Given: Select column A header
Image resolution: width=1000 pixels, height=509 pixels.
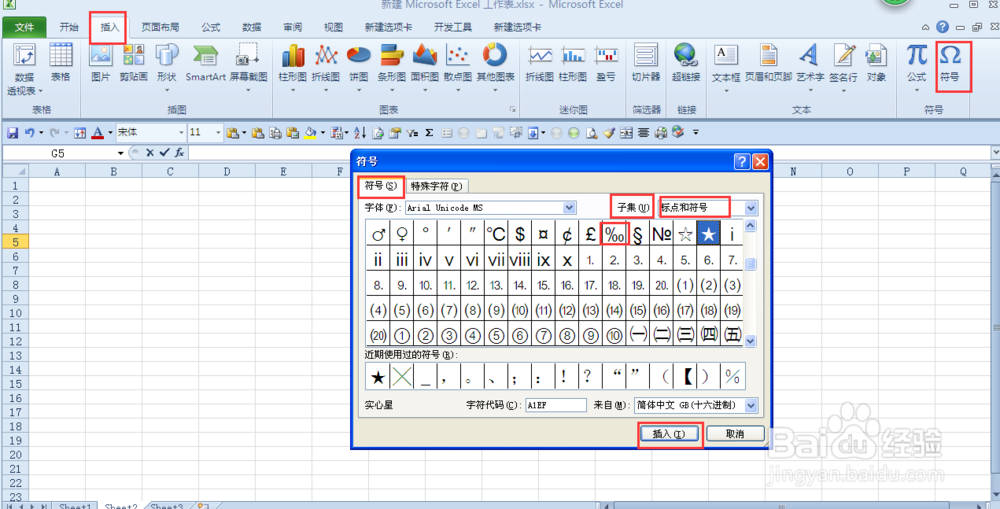Looking at the screenshot, I should (57, 172).
